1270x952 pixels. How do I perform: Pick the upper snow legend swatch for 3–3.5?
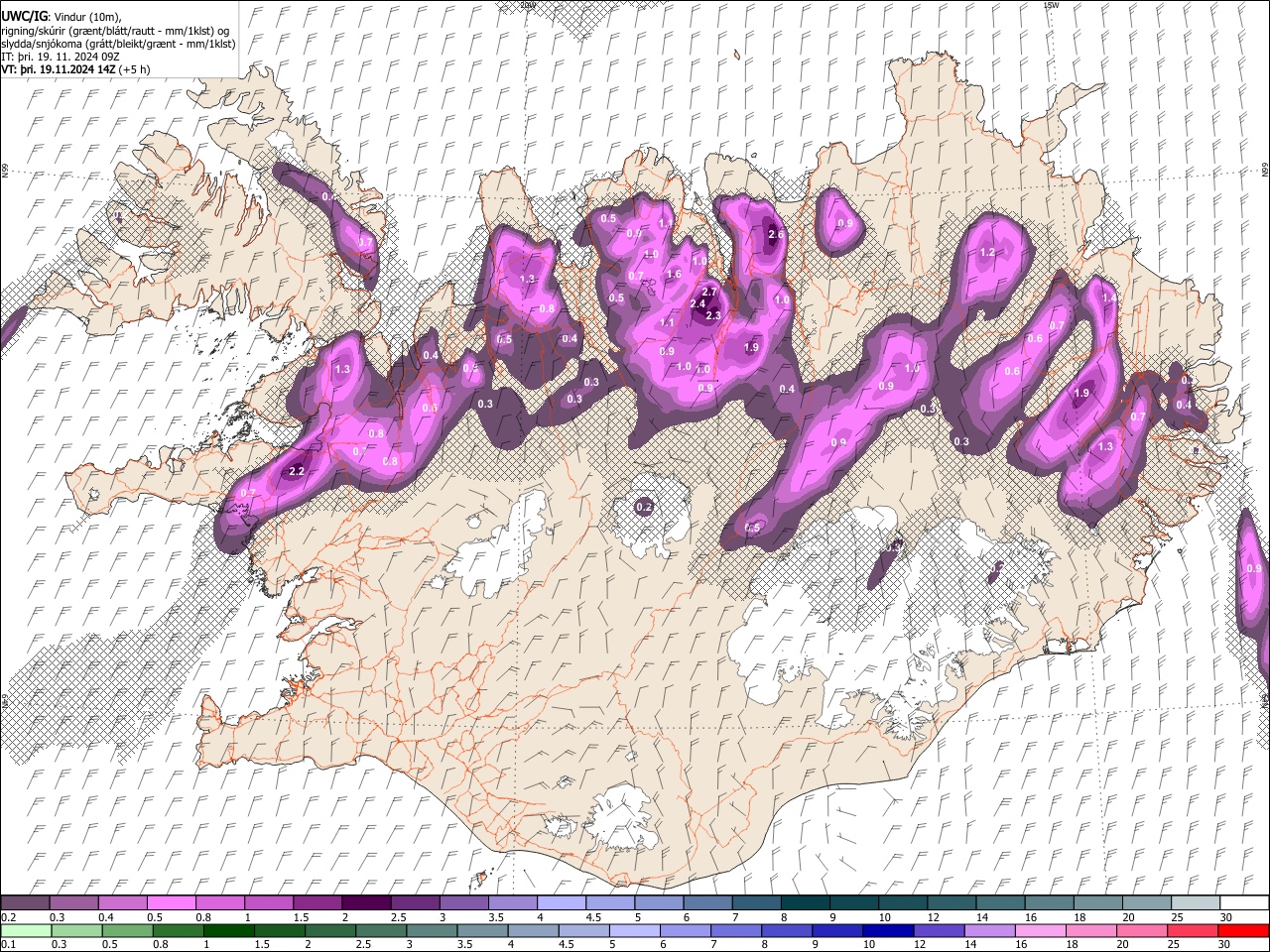click(462, 903)
